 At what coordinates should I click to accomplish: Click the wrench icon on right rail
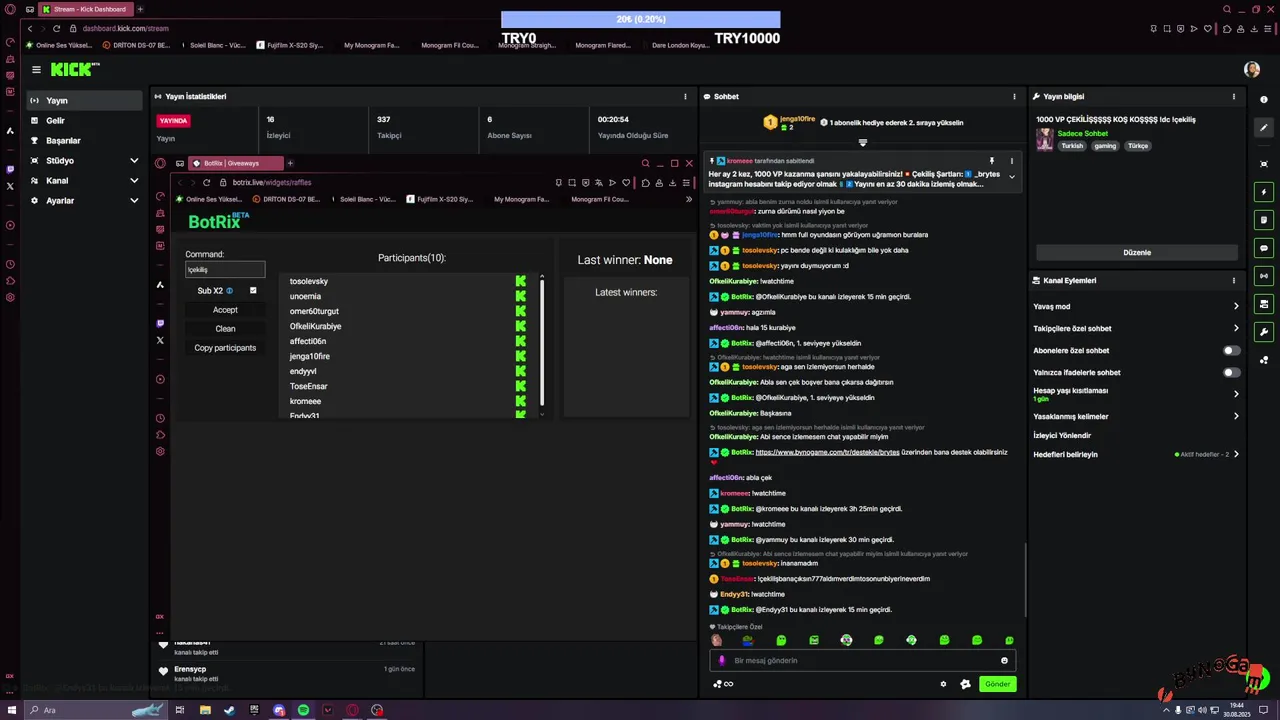pyautogui.click(x=1264, y=332)
